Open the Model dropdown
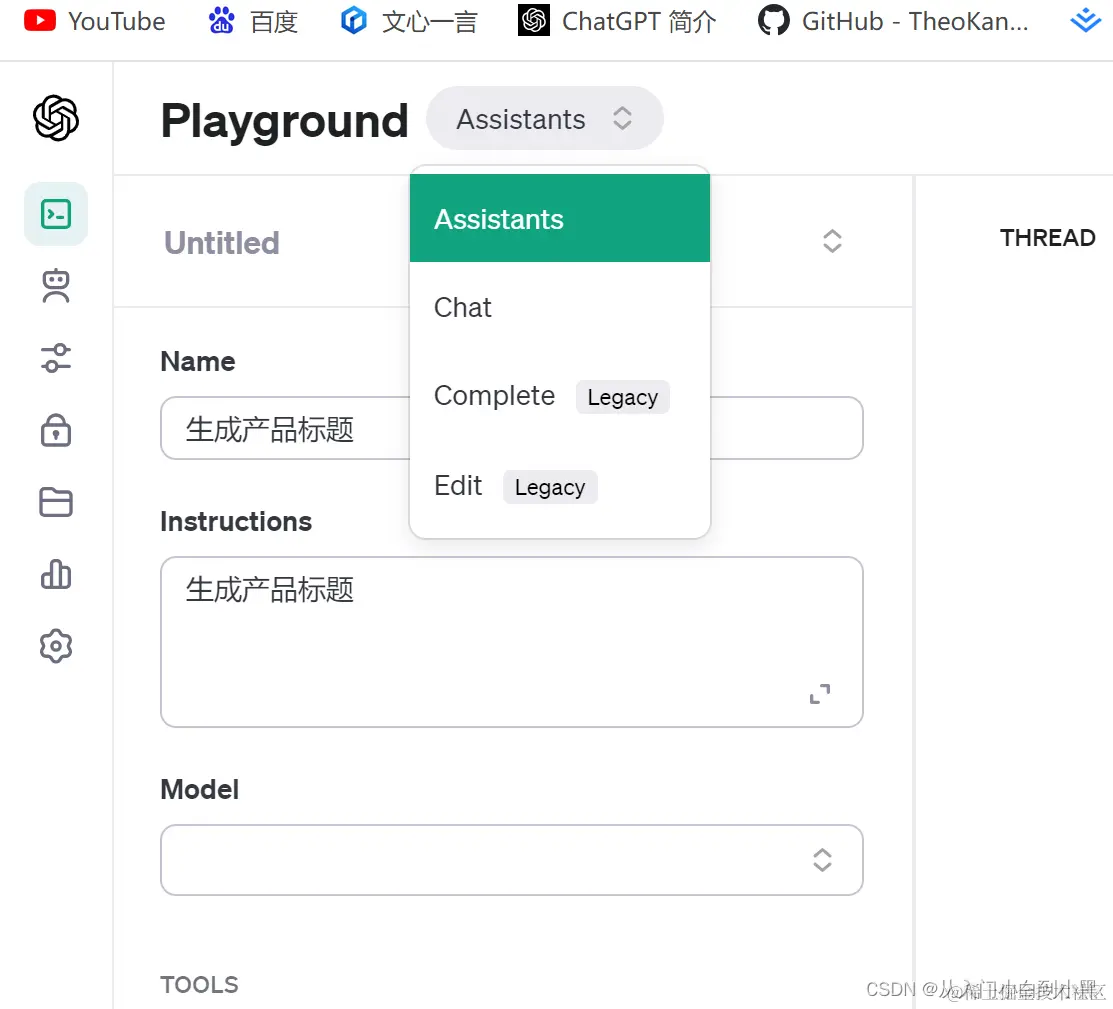Viewport: 1113px width, 1009px height. coord(512,860)
